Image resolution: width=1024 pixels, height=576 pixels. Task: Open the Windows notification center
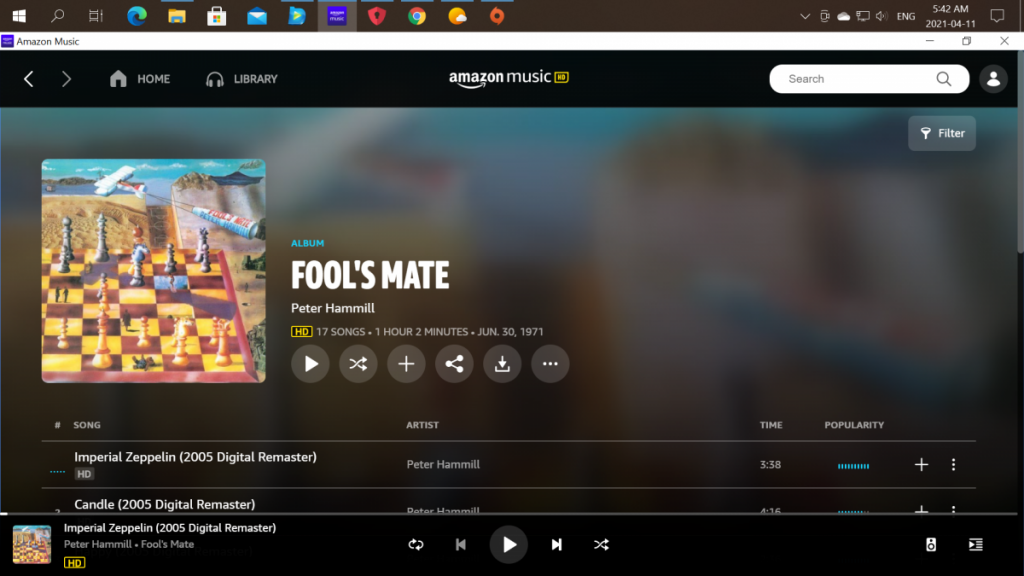click(x=997, y=16)
